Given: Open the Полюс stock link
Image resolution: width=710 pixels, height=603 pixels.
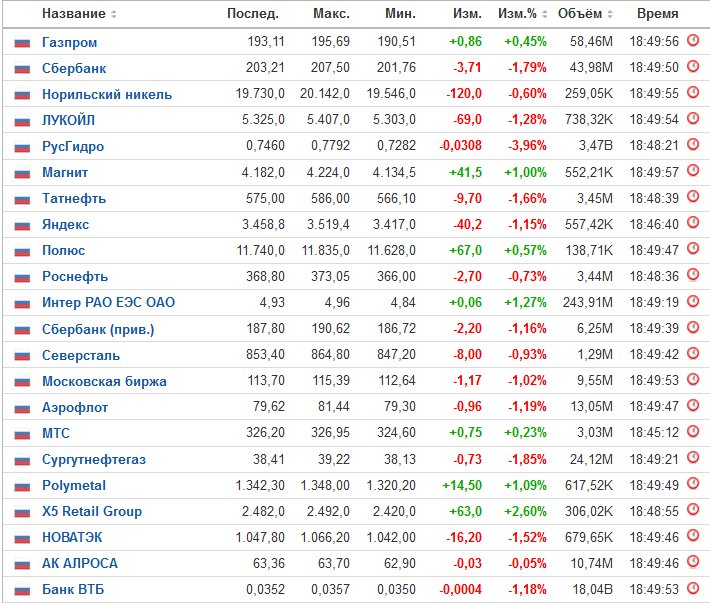Looking at the screenshot, I should point(63,250).
